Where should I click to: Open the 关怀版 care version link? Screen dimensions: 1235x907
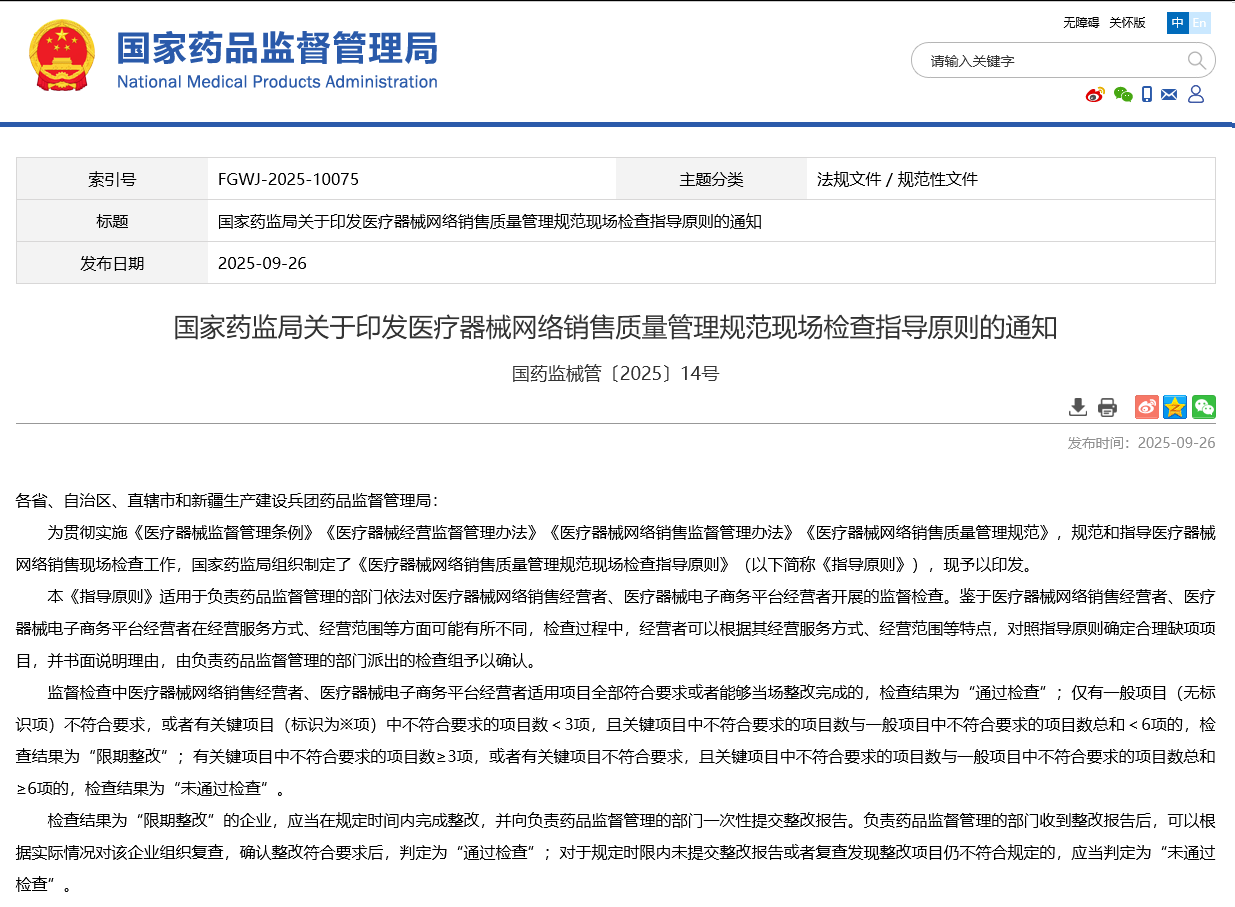tap(1129, 22)
